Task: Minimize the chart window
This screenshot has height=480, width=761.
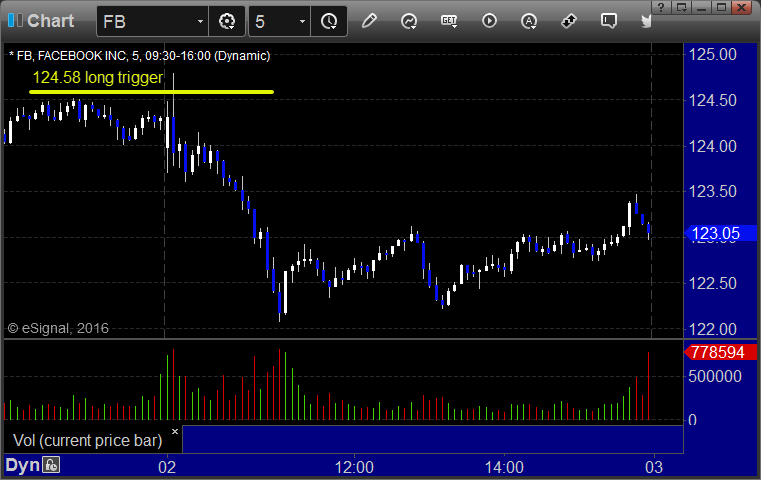Action: (x=701, y=7)
